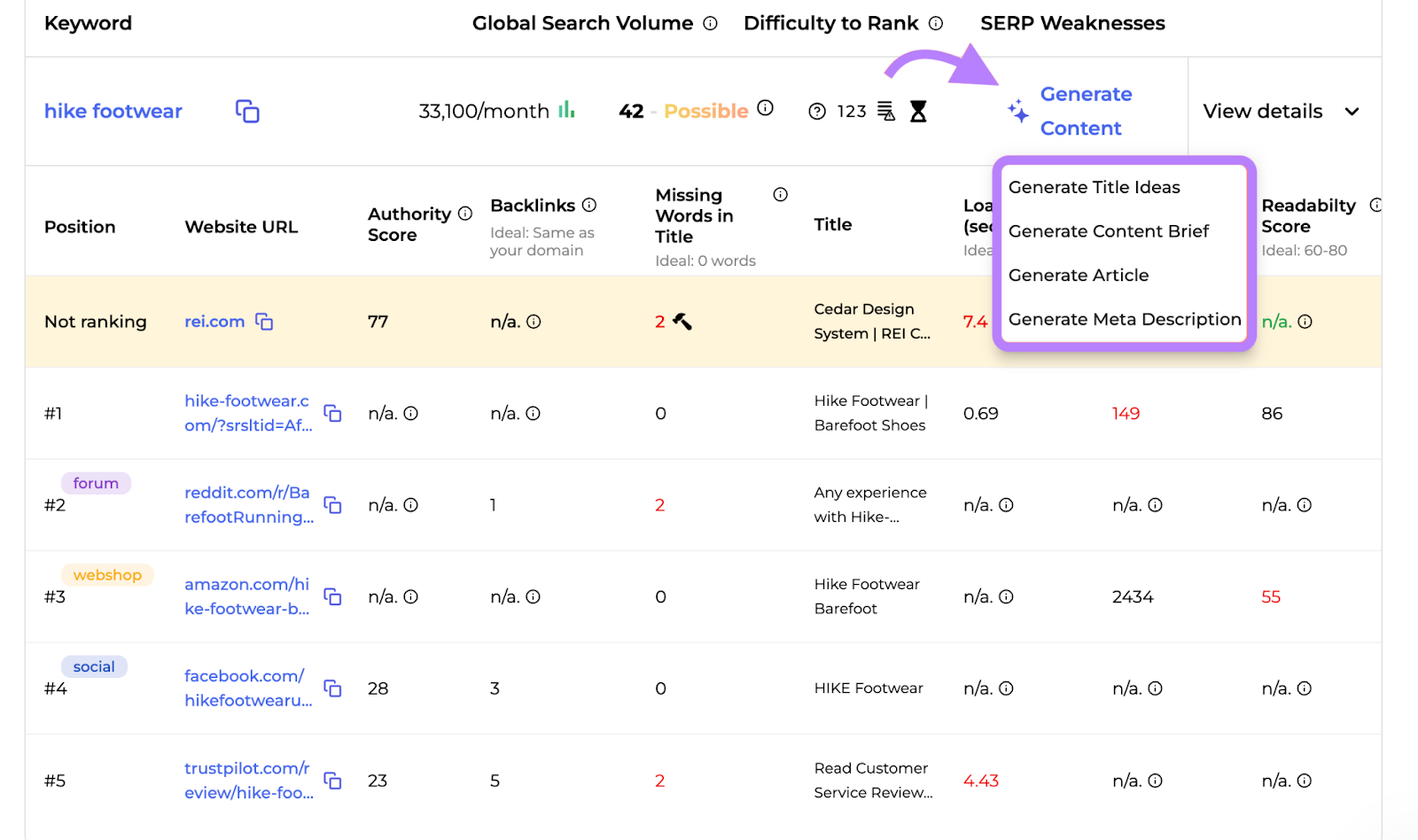Show info about Difficulty to Rank
1418x840 pixels.
click(x=936, y=24)
